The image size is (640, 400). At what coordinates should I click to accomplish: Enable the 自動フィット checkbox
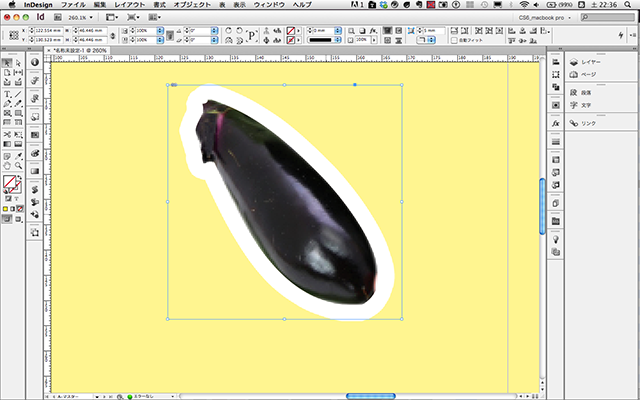point(452,41)
